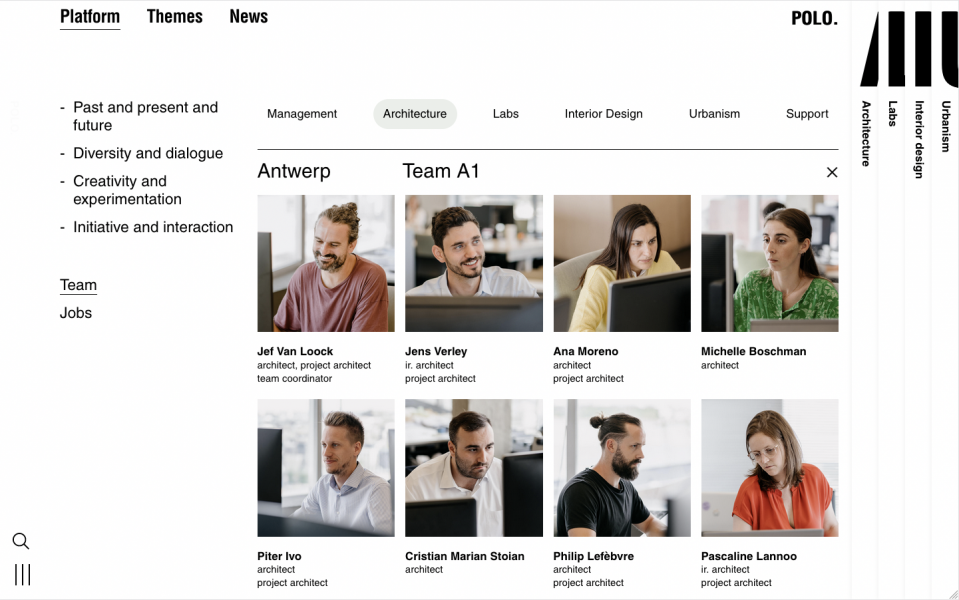Click Jef Van Loock's photo
959x600 pixels.
(326, 264)
